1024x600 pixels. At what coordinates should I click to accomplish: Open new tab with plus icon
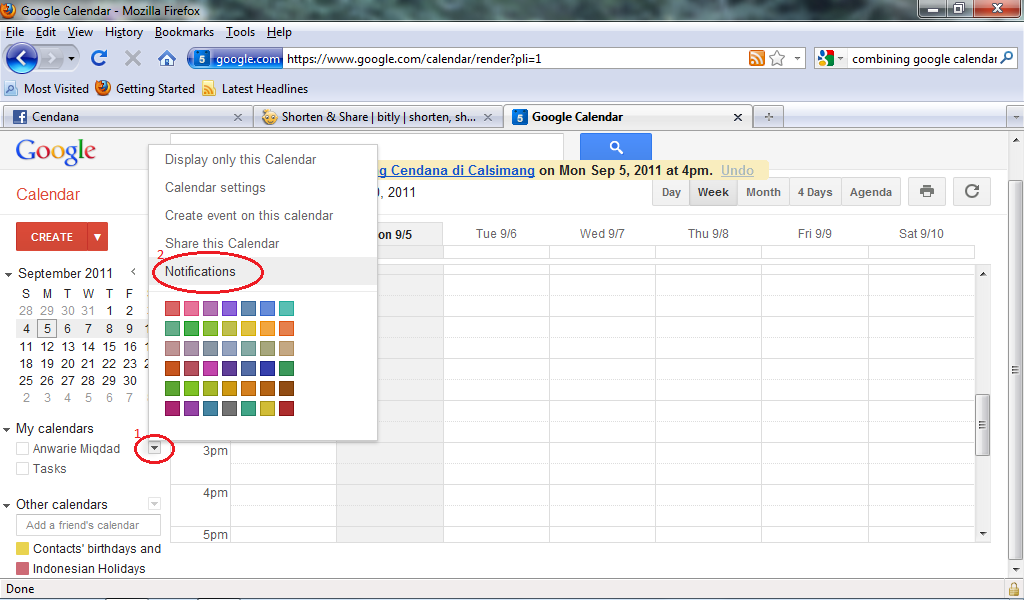pos(769,117)
